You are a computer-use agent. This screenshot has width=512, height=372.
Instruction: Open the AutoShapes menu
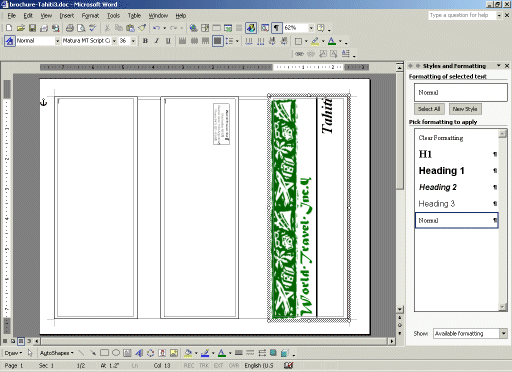[x=56, y=353]
